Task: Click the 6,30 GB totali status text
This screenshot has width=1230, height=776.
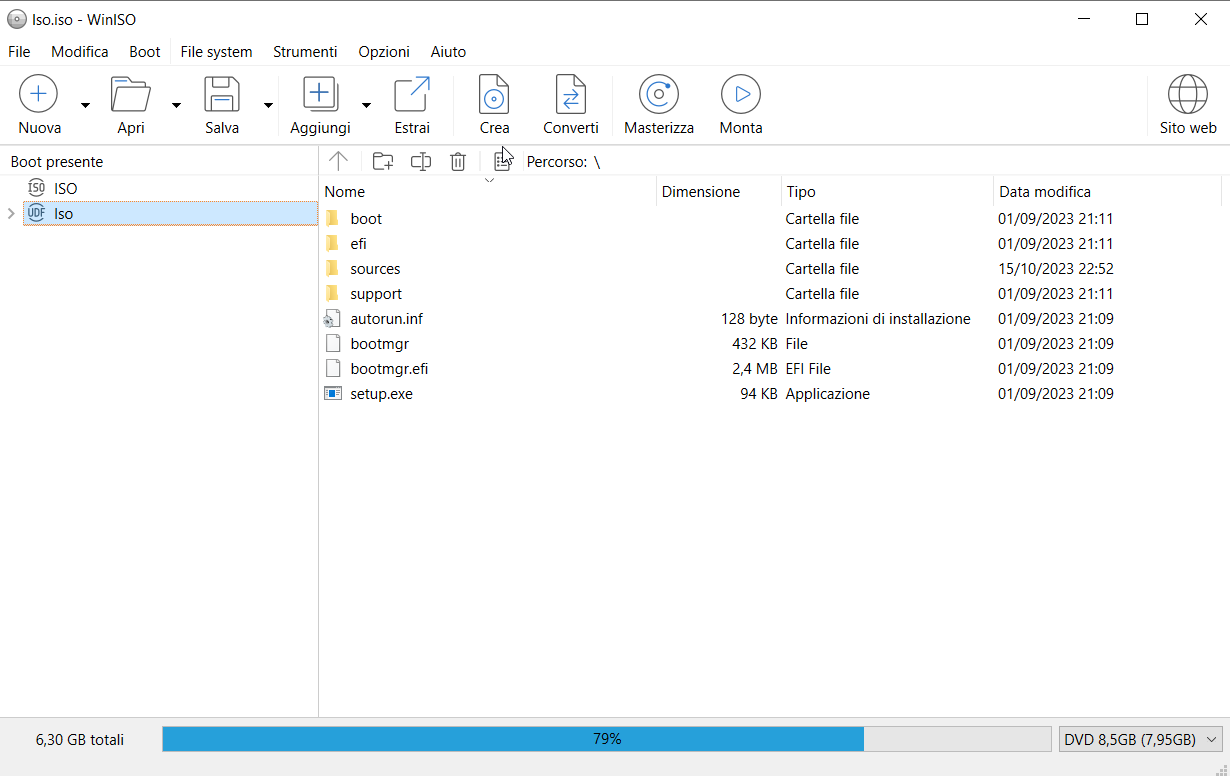Action: pos(80,740)
